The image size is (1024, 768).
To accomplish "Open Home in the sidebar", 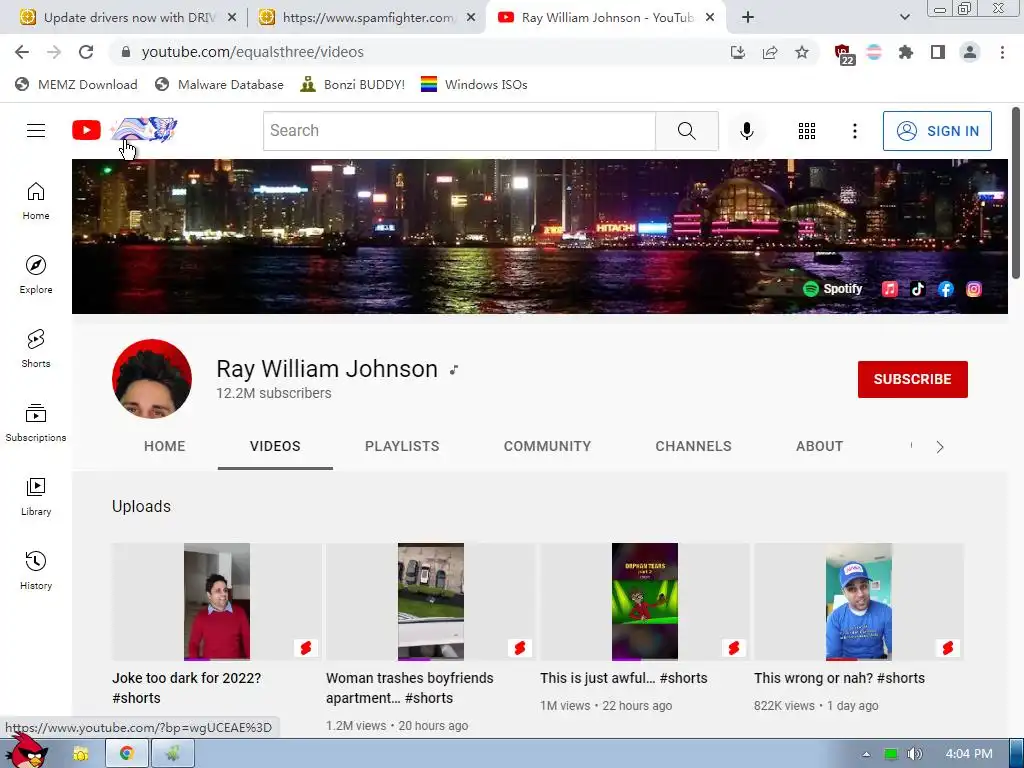I will 36,200.
